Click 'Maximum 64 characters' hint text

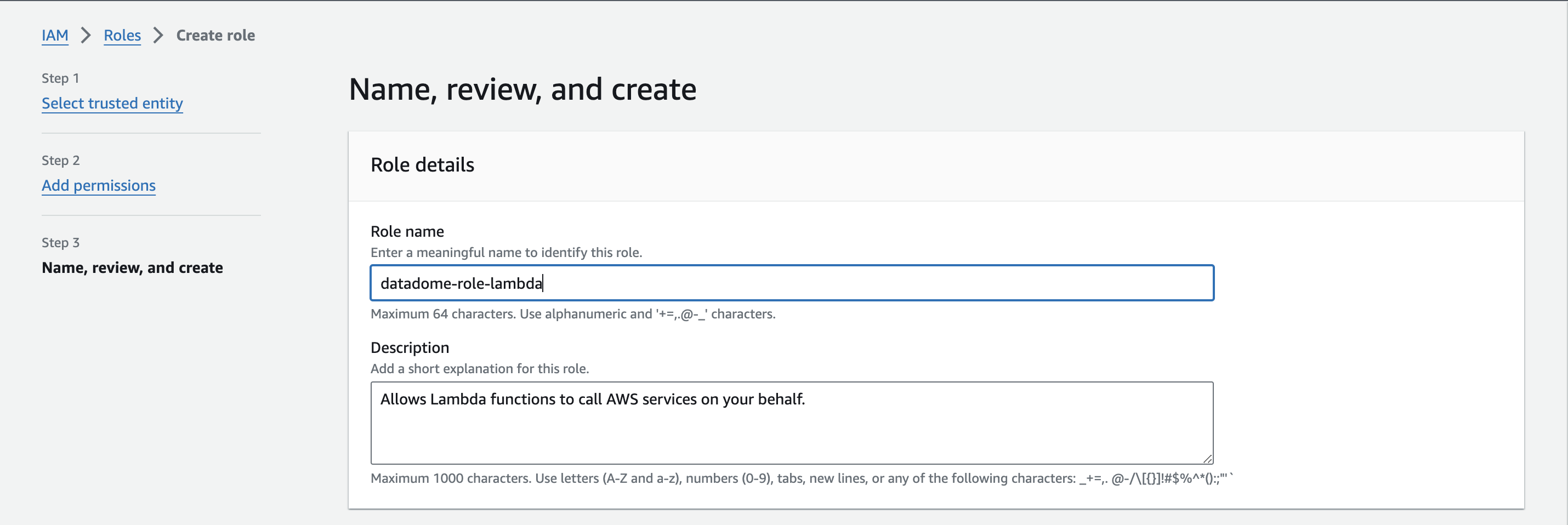tap(573, 314)
